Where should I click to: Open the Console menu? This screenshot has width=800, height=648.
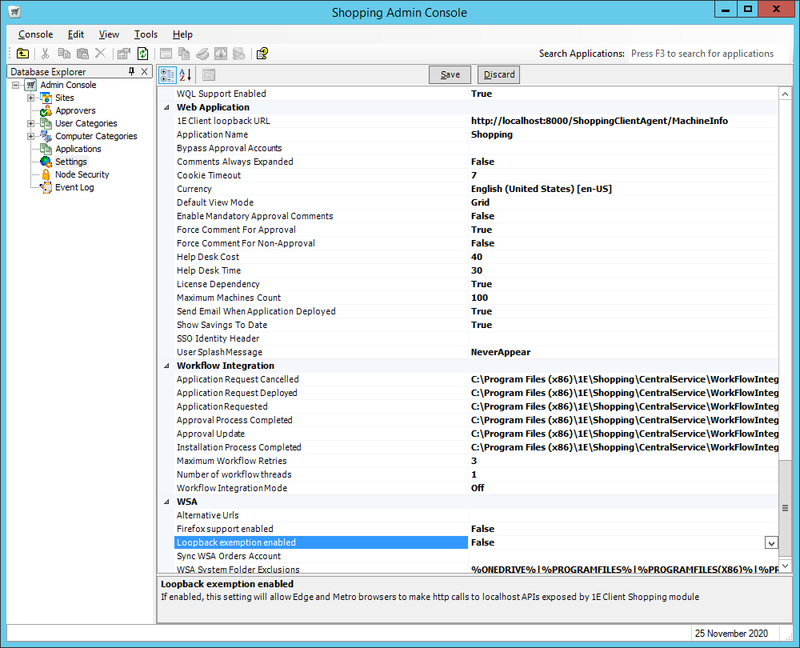pos(36,35)
